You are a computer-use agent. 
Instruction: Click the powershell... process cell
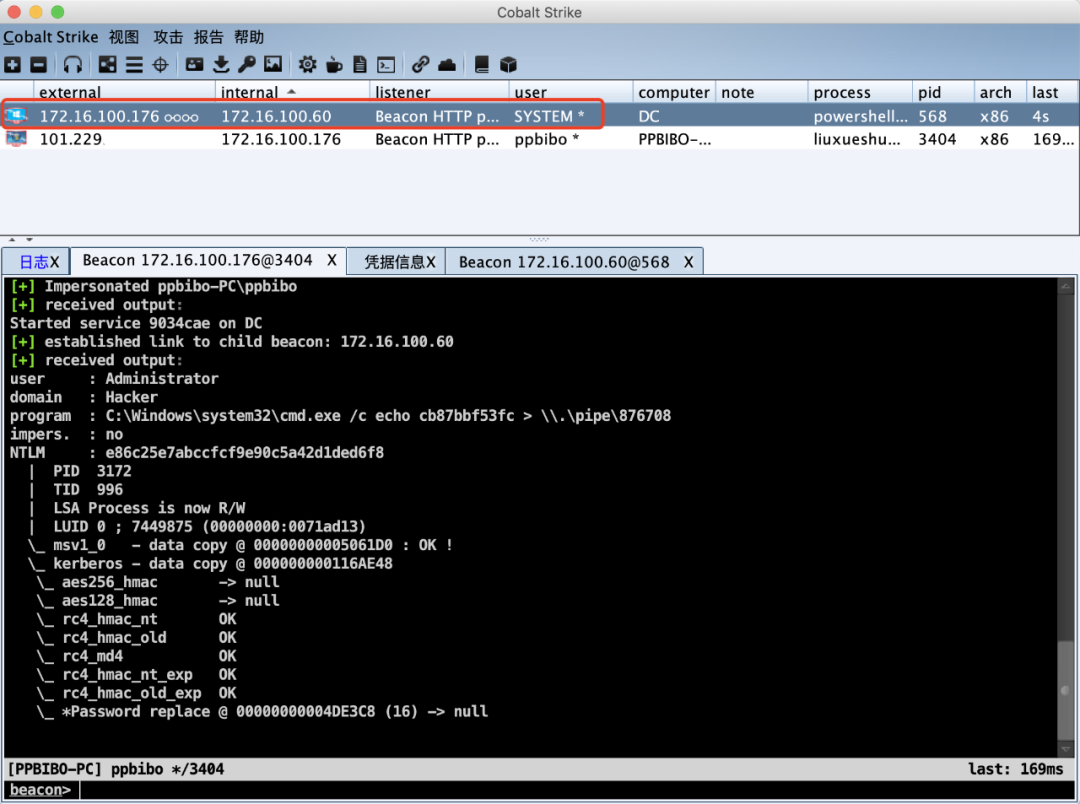[860, 116]
